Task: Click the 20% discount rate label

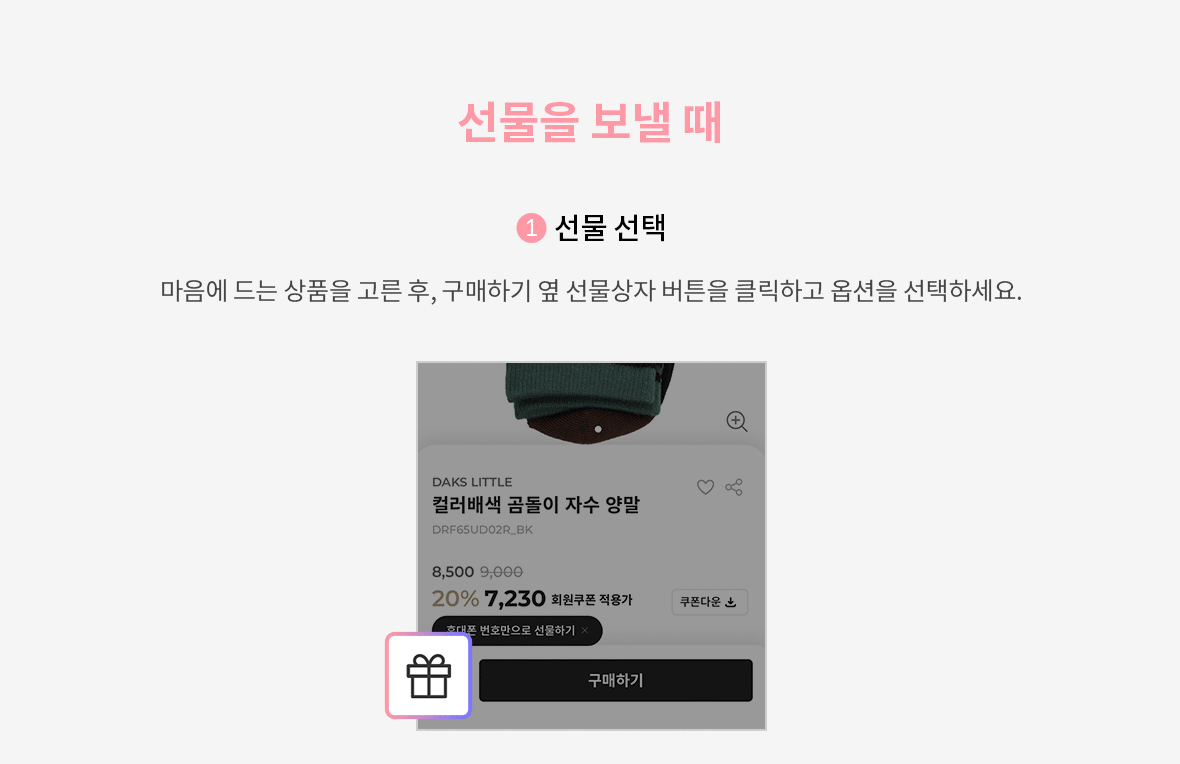Action: [x=455, y=599]
